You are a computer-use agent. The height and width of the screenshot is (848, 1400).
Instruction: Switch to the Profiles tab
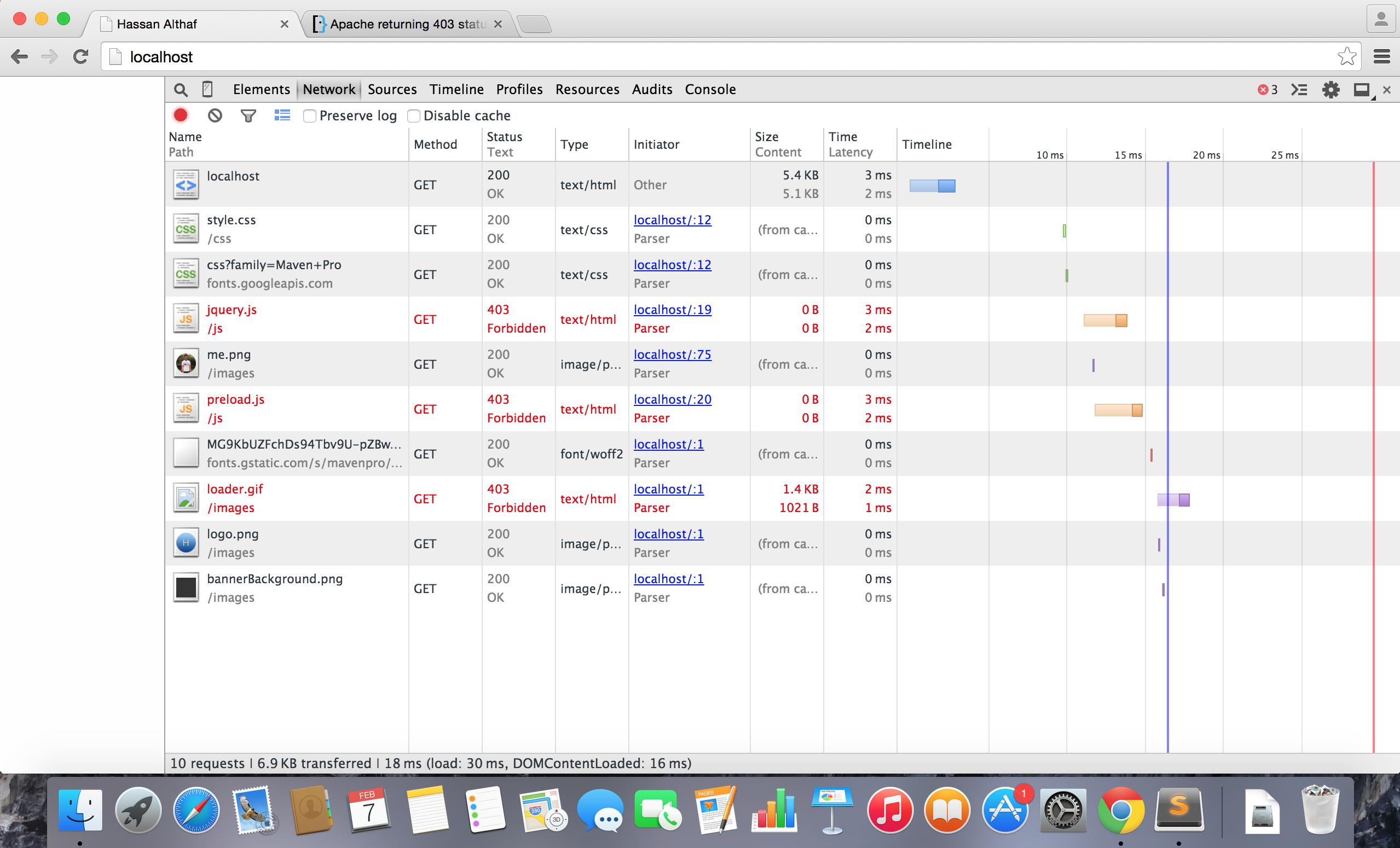519,89
